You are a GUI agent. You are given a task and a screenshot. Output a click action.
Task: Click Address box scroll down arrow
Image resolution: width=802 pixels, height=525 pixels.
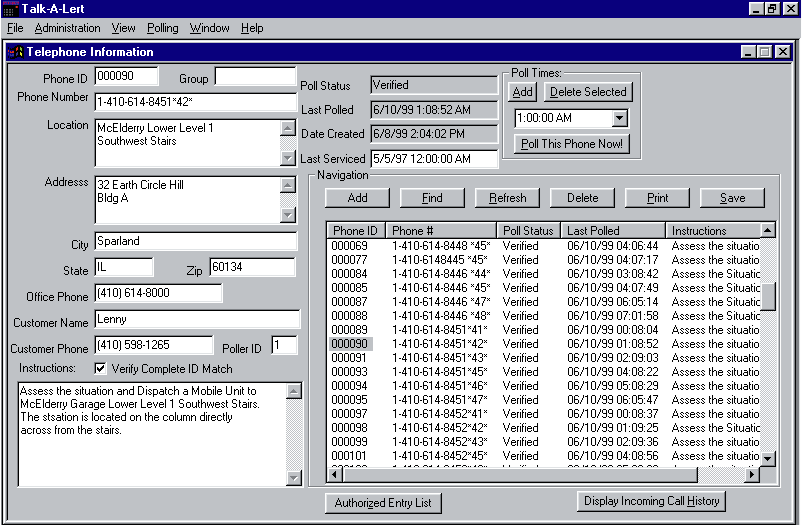[288, 215]
